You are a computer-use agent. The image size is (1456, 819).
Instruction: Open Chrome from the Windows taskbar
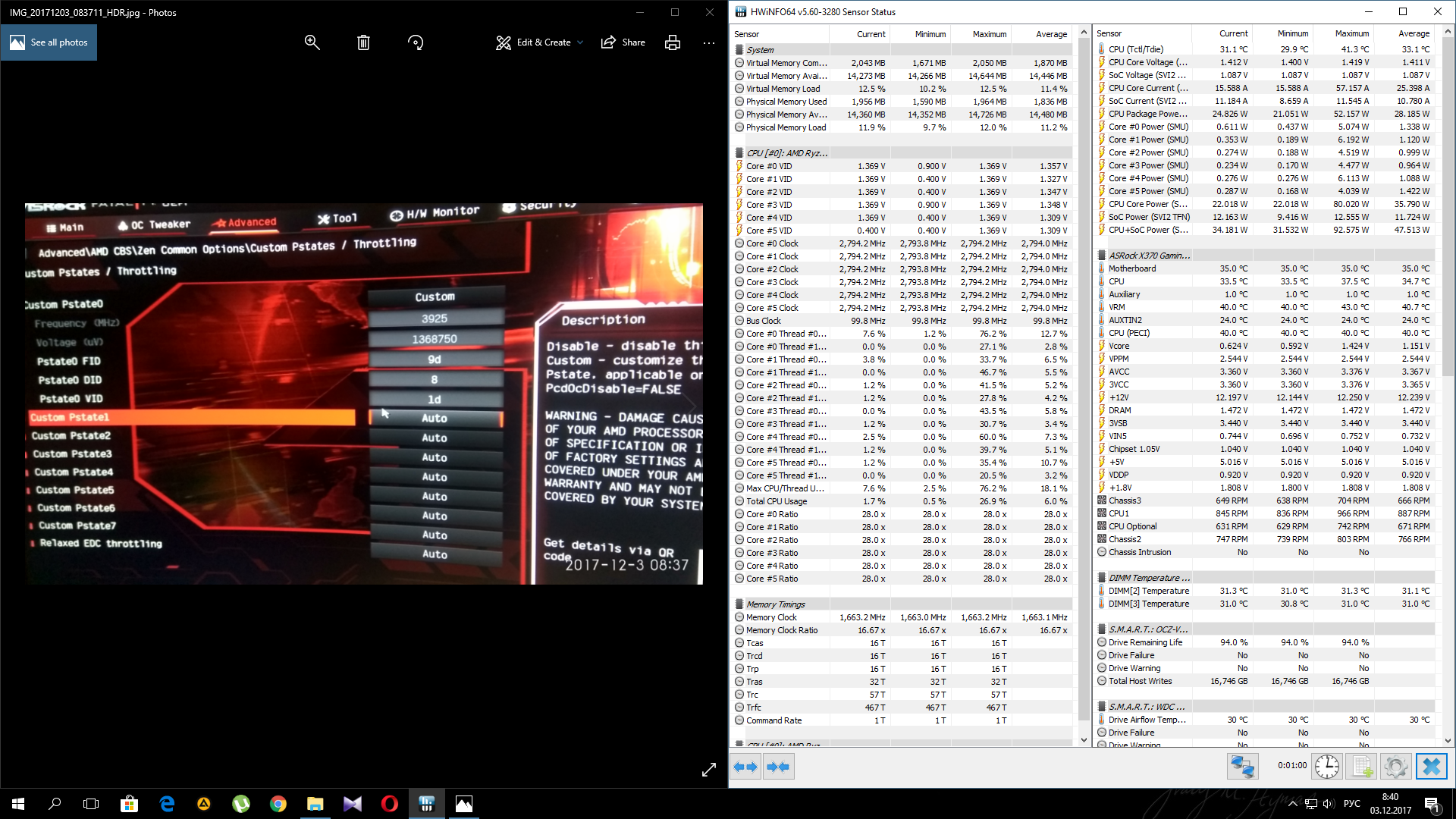pos(278,804)
